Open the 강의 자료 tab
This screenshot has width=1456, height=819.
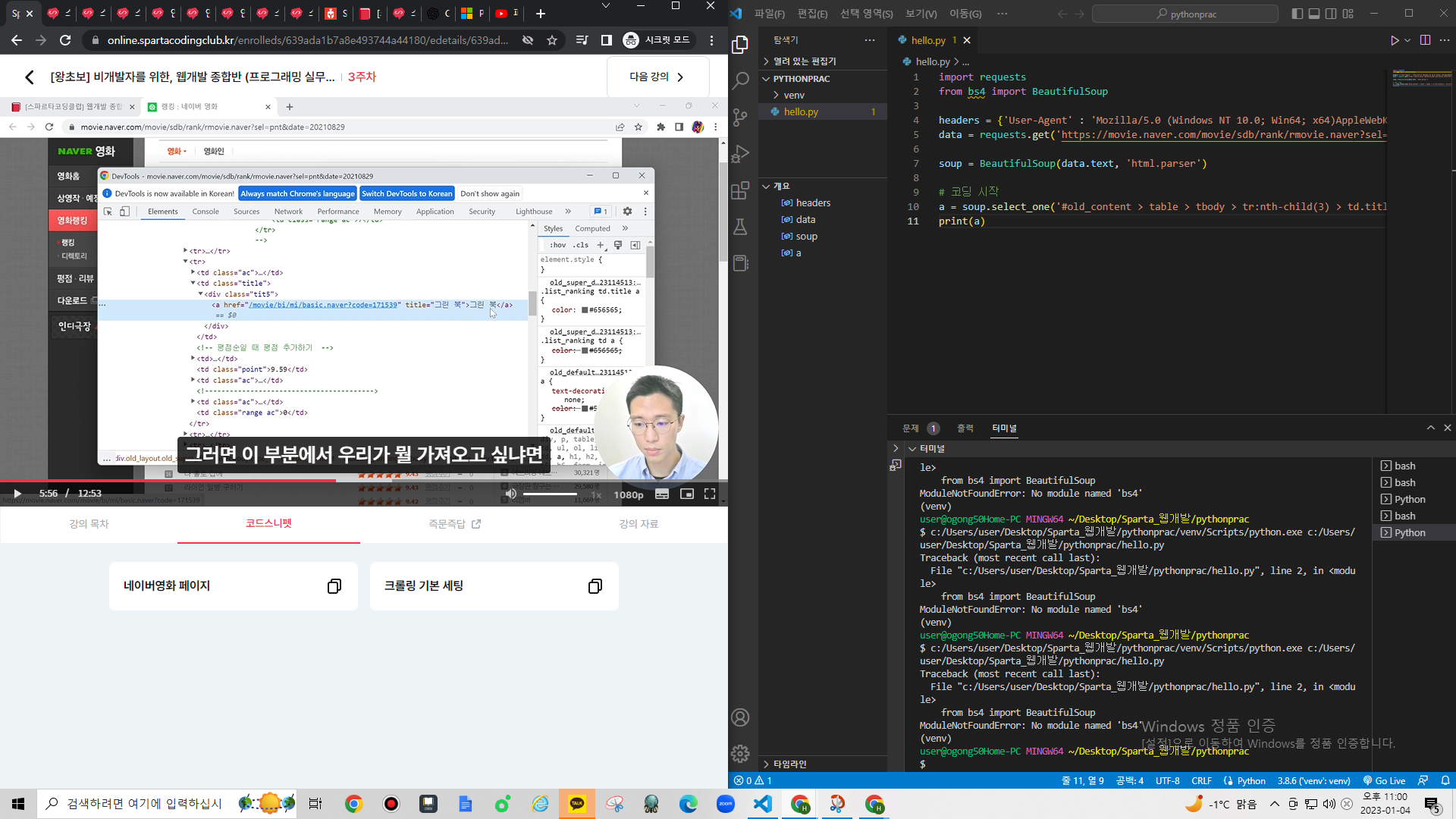pyautogui.click(x=639, y=524)
